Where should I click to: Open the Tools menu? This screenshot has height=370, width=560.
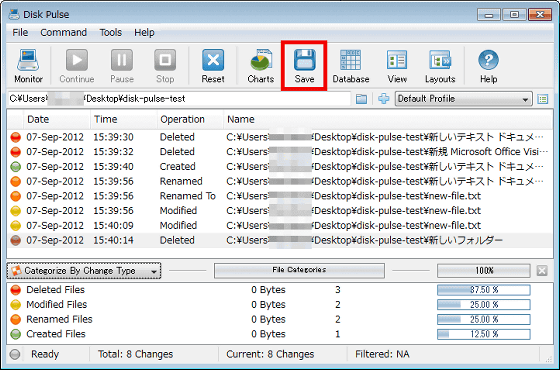click(111, 32)
